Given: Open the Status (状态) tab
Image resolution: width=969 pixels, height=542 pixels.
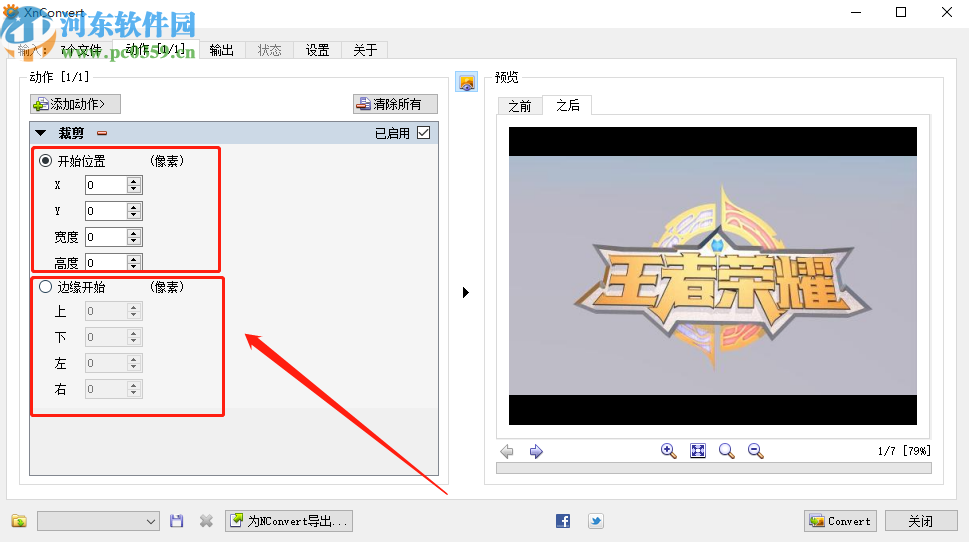Looking at the screenshot, I should 269,50.
